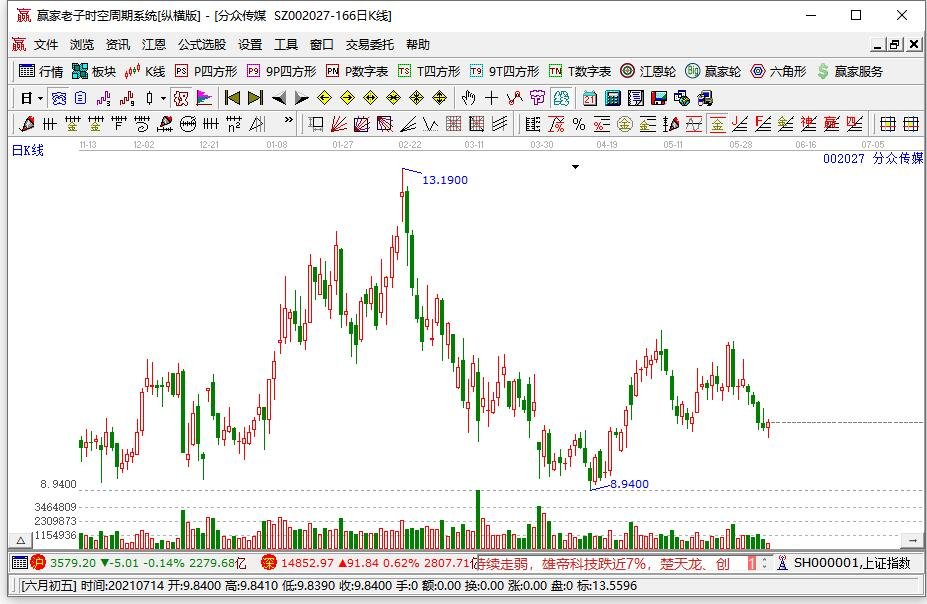
Task: Jump to first bar button
Action: [232, 98]
